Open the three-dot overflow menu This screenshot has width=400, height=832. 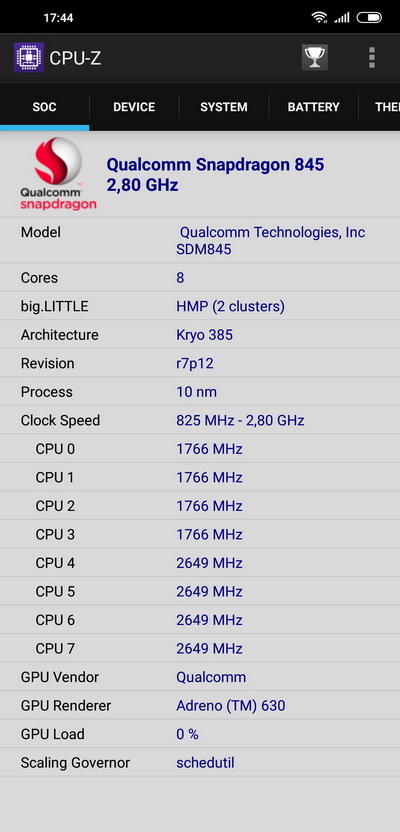(372, 57)
